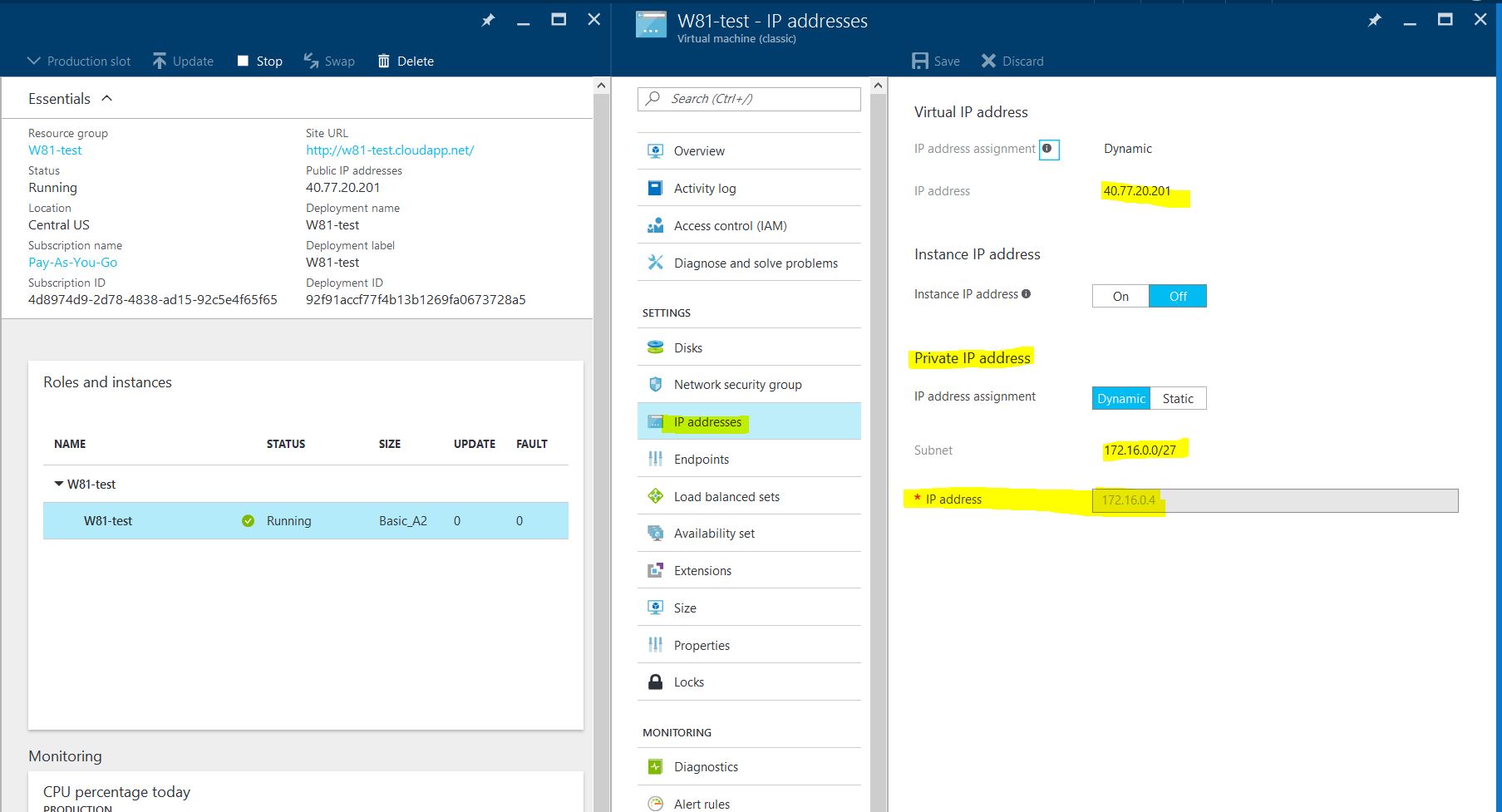Select the W81-test running instance row
Image resolution: width=1502 pixels, height=812 pixels.
(305, 520)
